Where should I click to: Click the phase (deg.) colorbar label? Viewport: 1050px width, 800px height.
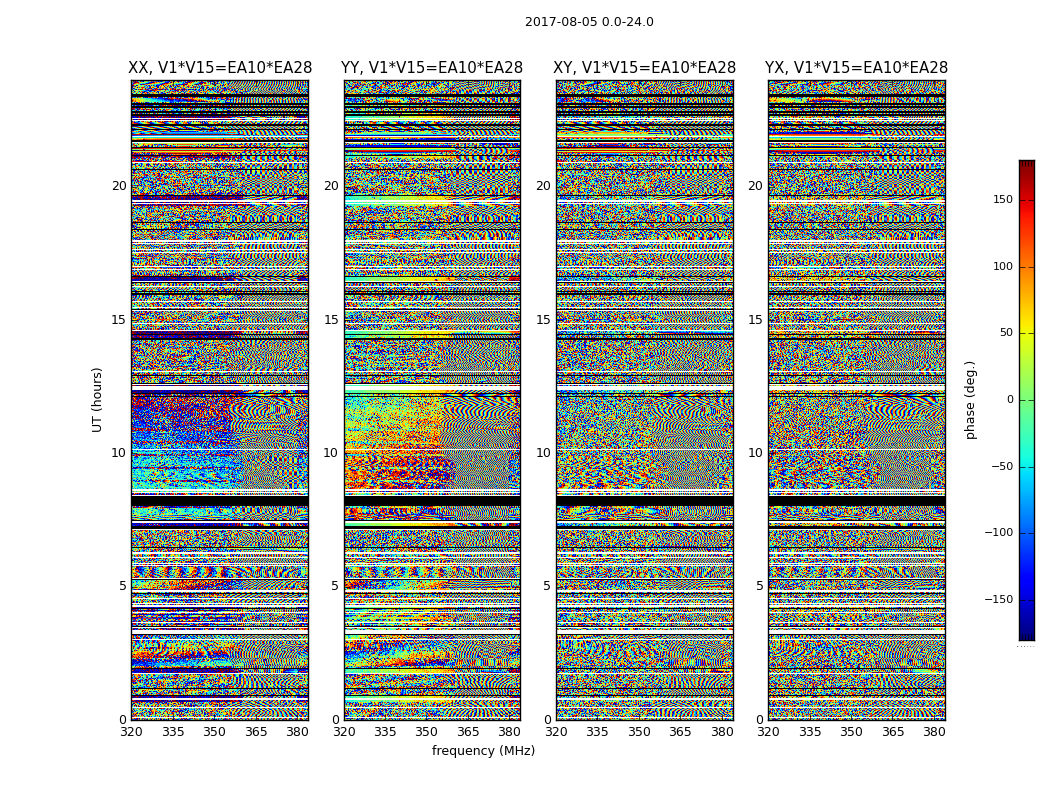(970, 399)
